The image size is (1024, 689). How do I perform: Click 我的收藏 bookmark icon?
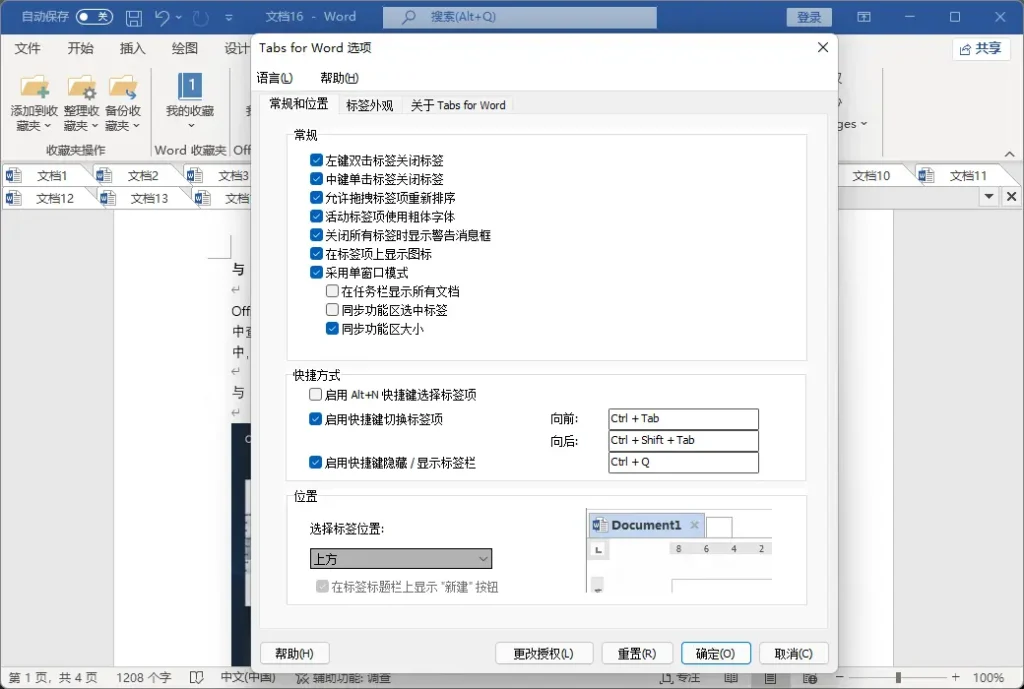pos(190,86)
